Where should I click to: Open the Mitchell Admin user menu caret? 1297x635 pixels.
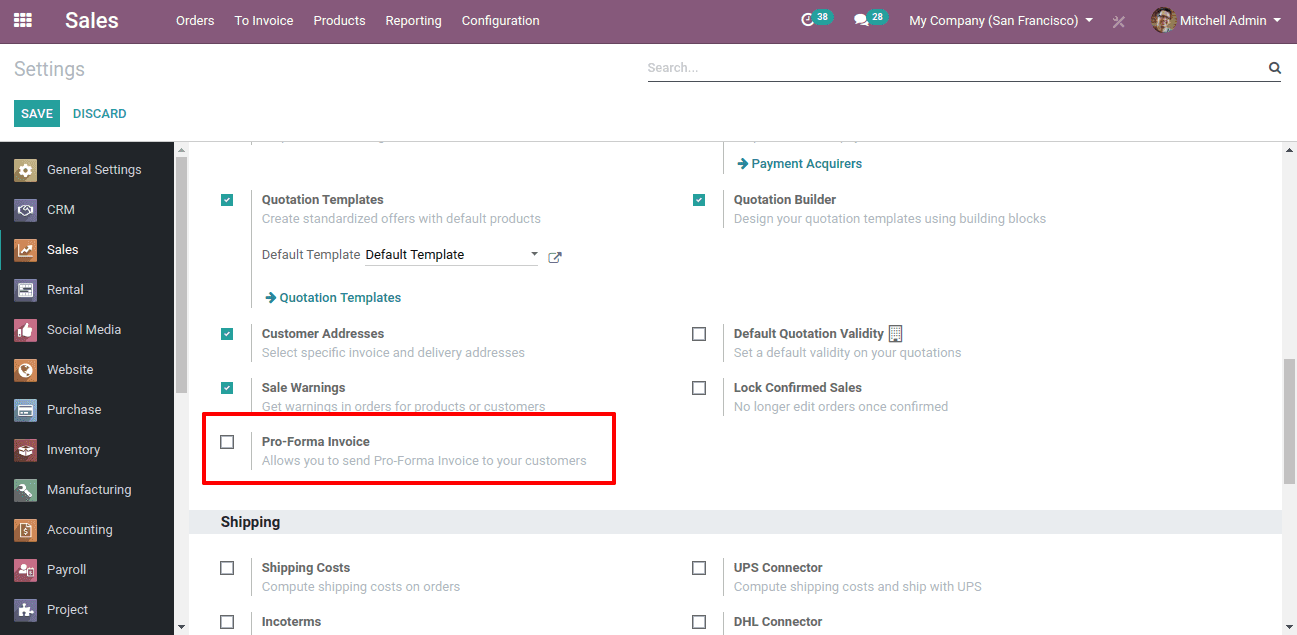(1277, 20)
